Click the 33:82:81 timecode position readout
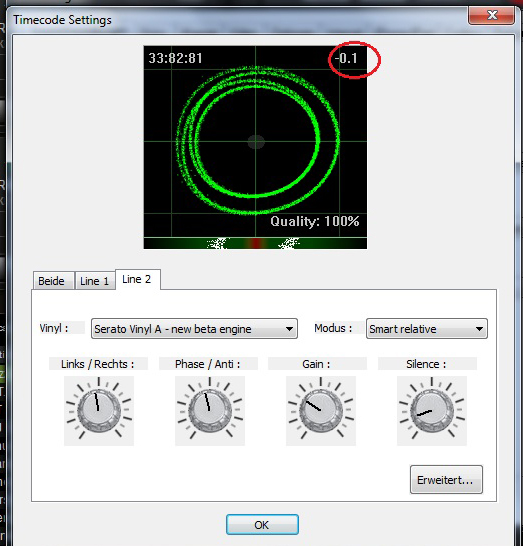 pyautogui.click(x=175, y=58)
